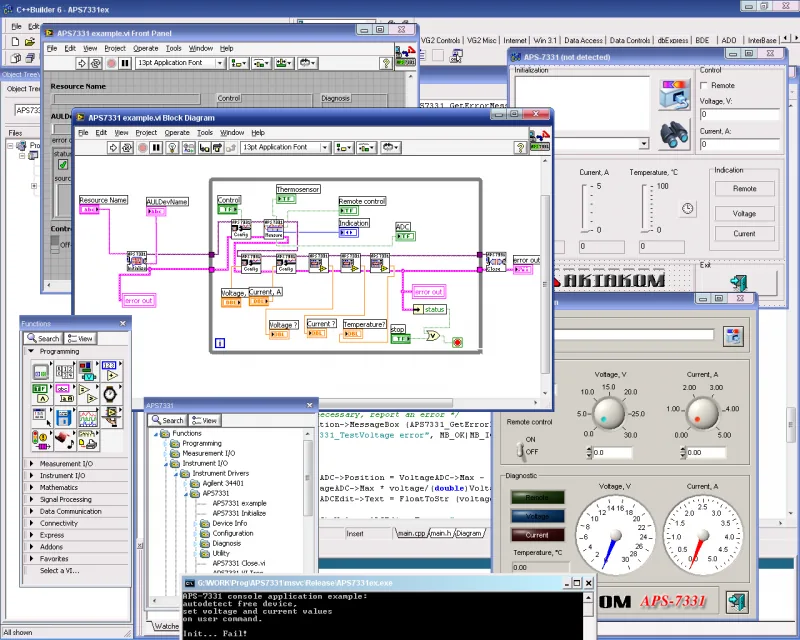Run the Block Diagram VI
800x640 pixels.
pyautogui.click(x=113, y=147)
